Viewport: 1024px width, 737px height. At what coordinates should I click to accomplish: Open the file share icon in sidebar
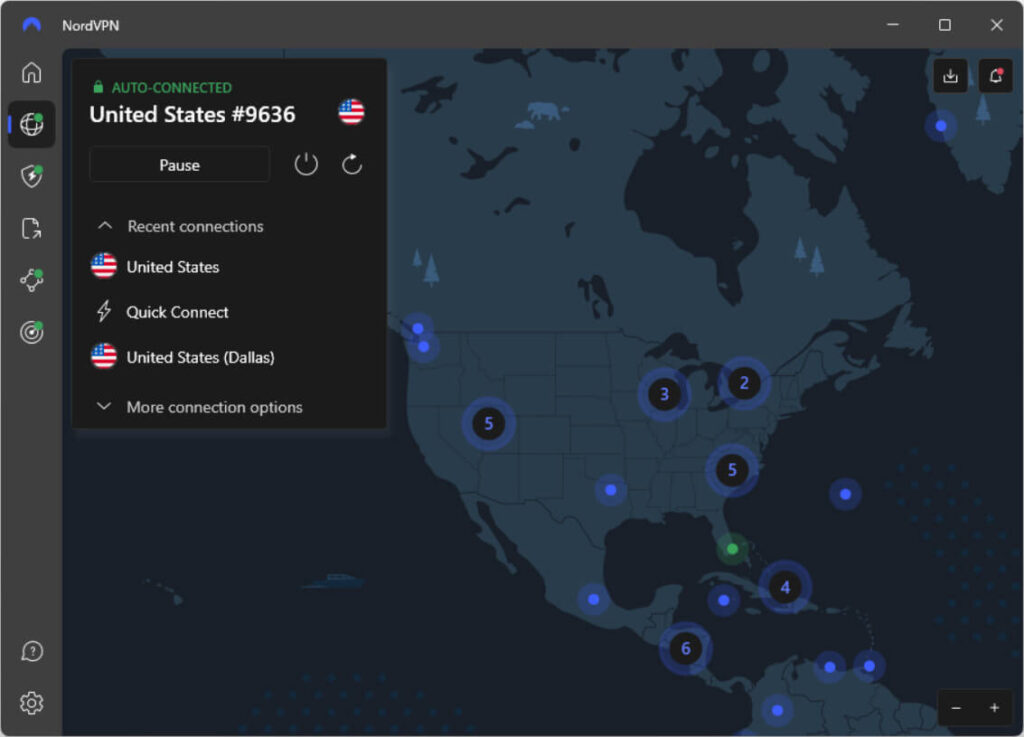(31, 228)
